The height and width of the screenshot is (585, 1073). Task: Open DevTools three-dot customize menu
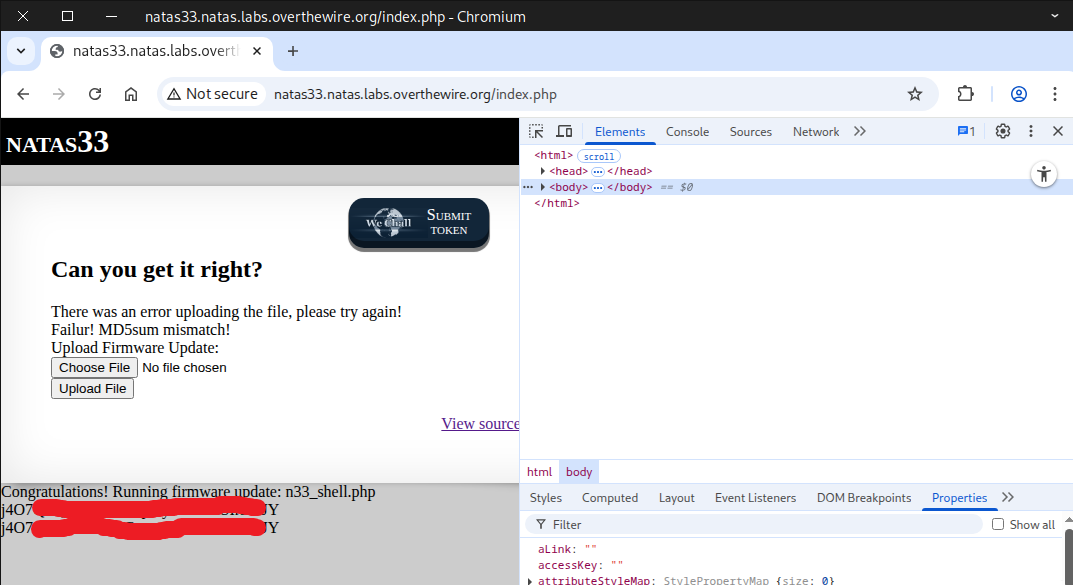click(1031, 131)
